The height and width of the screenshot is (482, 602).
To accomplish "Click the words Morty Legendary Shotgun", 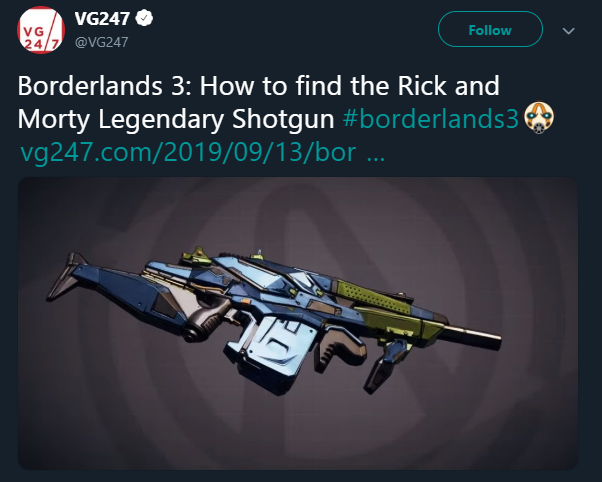I will point(176,119).
